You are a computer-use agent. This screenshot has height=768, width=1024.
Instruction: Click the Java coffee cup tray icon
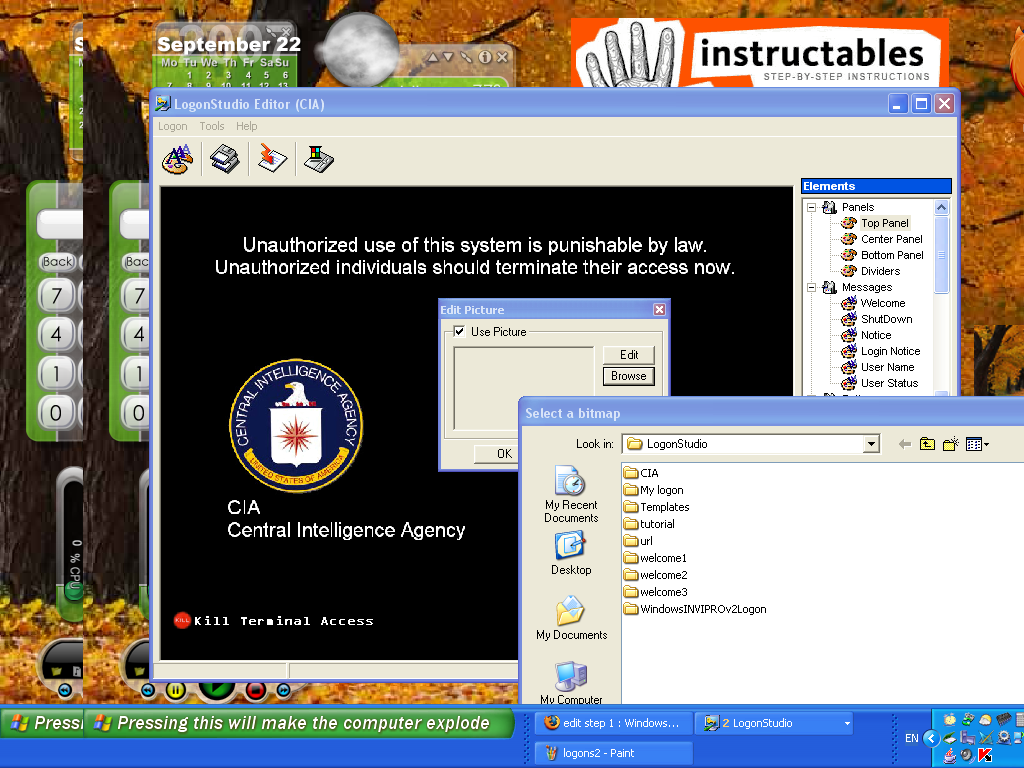[x=950, y=756]
